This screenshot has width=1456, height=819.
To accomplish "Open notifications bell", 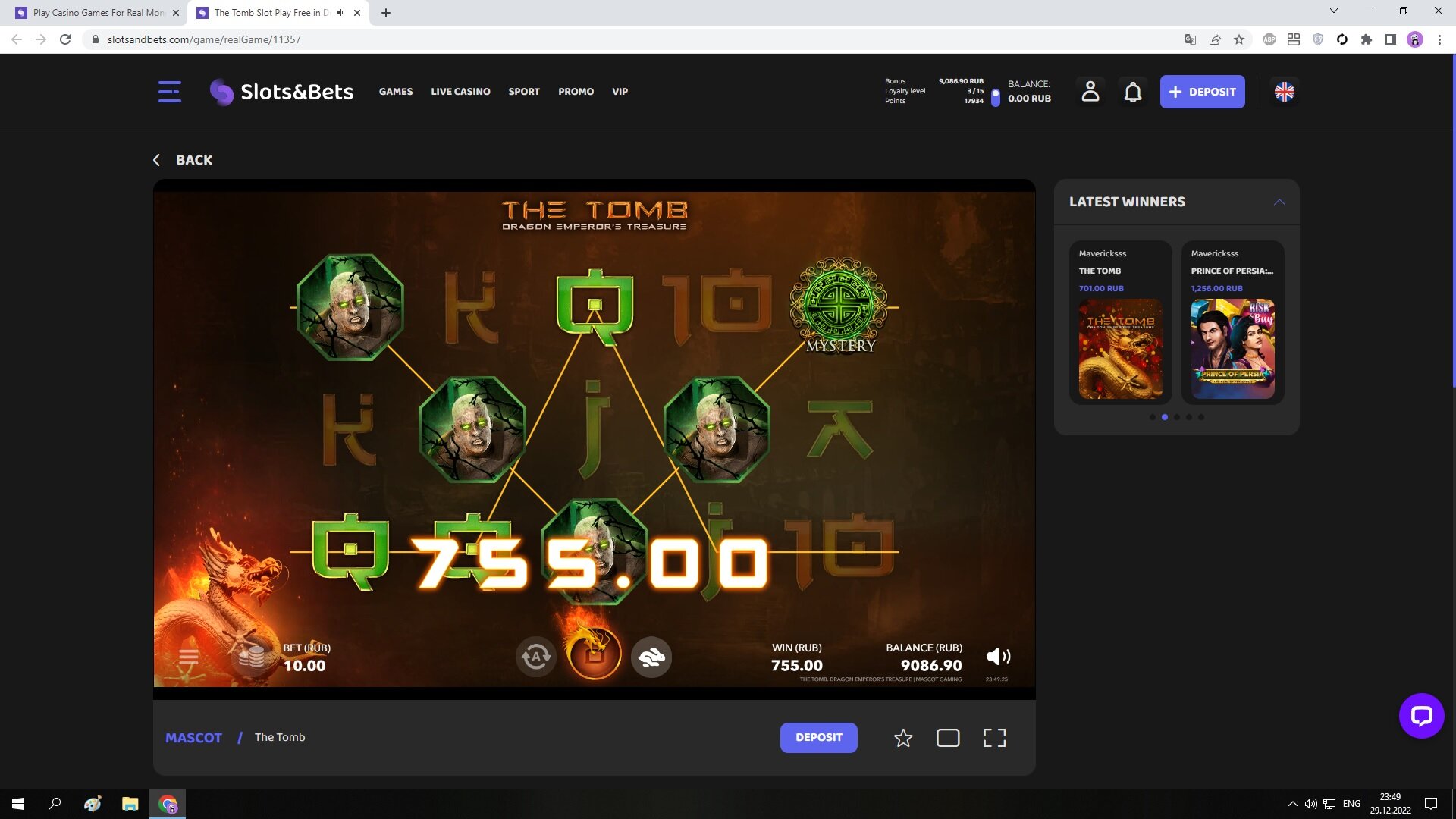I will pos(1132,92).
